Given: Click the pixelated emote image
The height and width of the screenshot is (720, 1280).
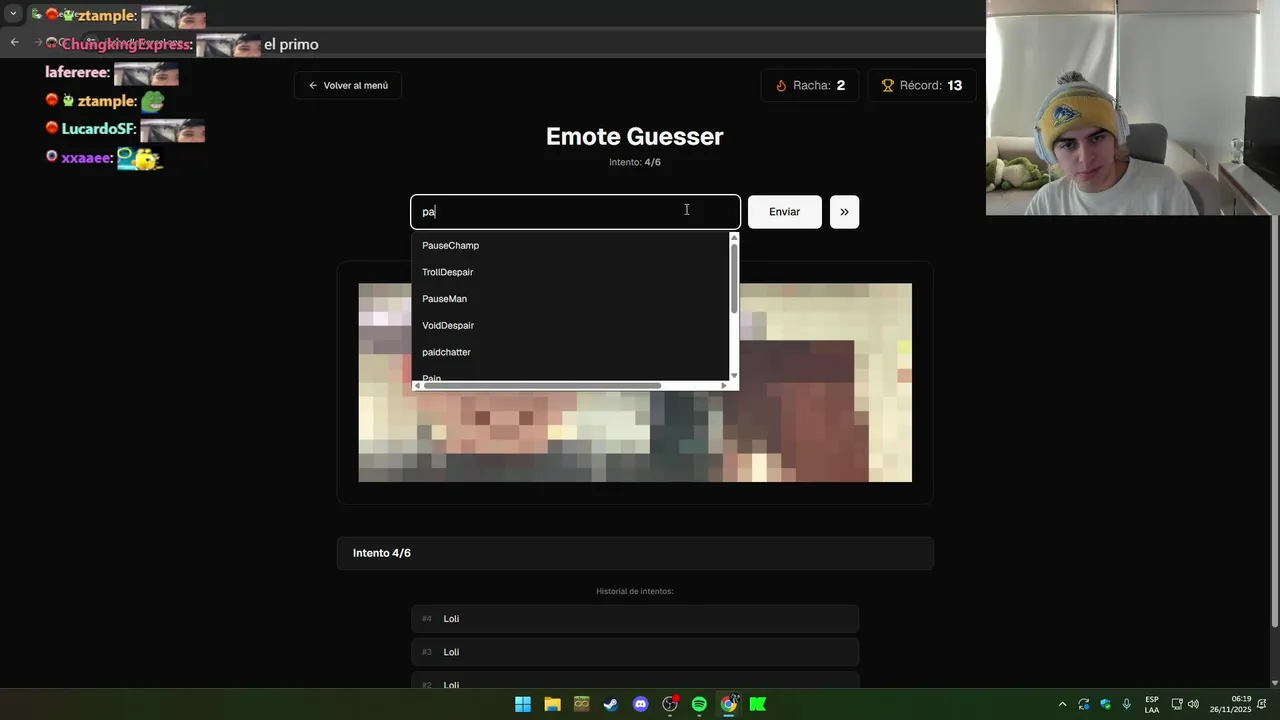Looking at the screenshot, I should 635,382.
